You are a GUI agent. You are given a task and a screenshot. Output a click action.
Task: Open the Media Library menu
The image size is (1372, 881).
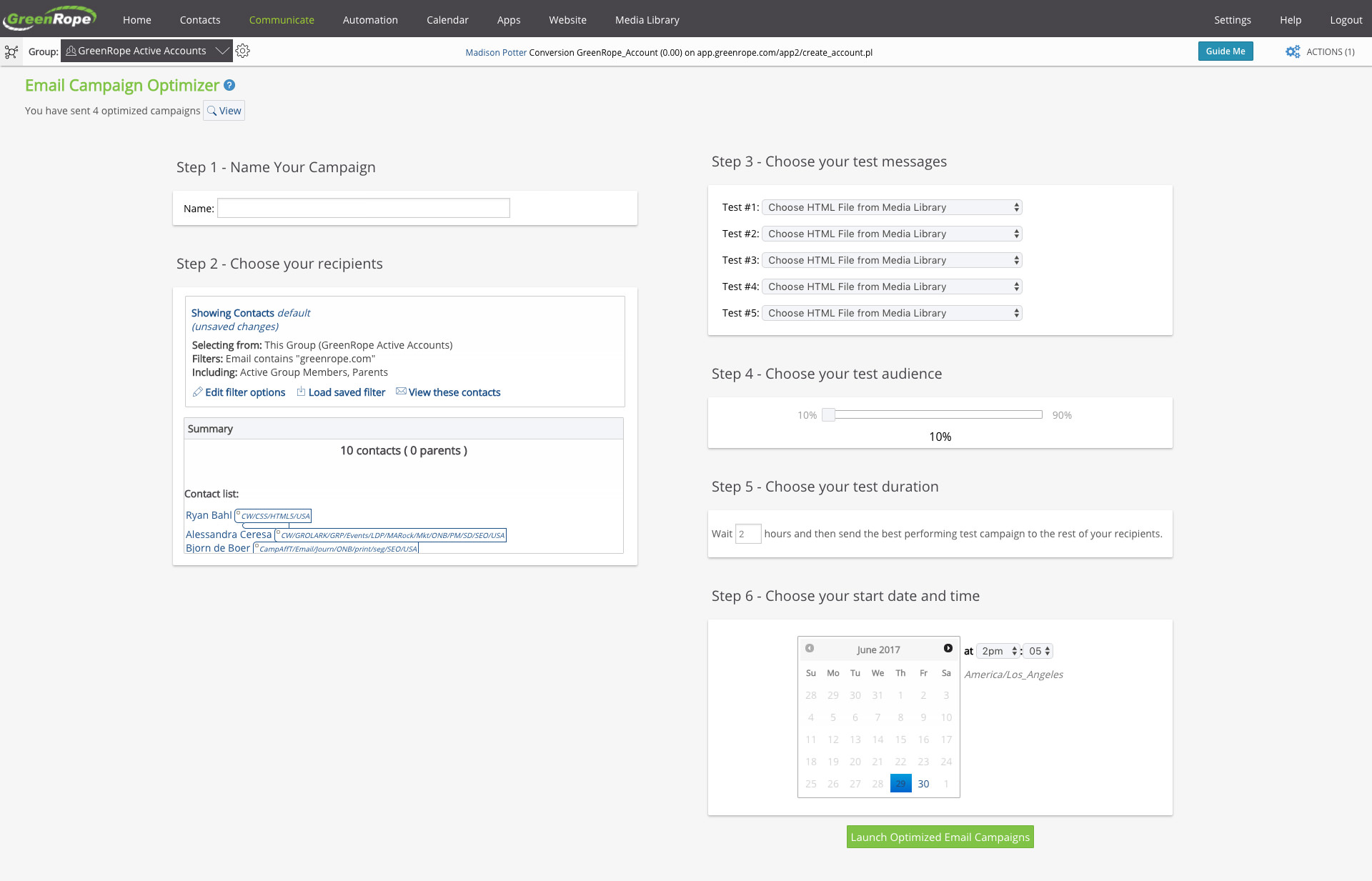647,20
